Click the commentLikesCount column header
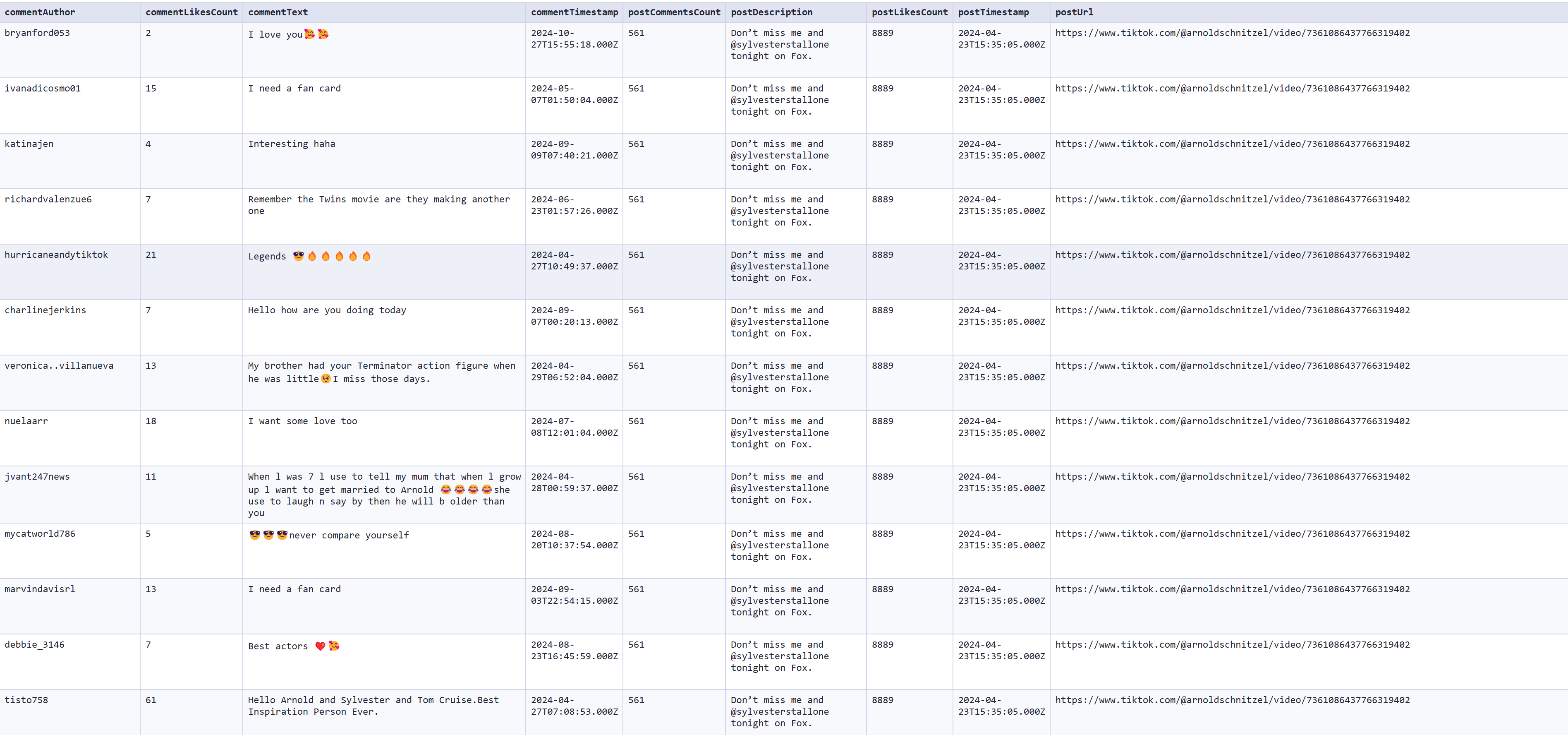Image resolution: width=1568 pixels, height=735 pixels. [191, 12]
